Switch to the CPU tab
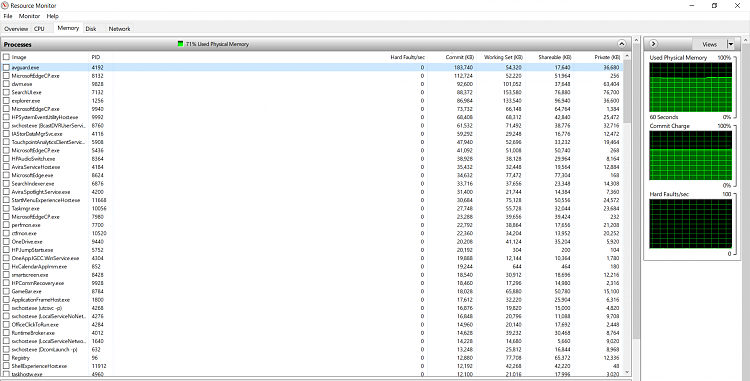This screenshot has width=750, height=381. coord(39,29)
